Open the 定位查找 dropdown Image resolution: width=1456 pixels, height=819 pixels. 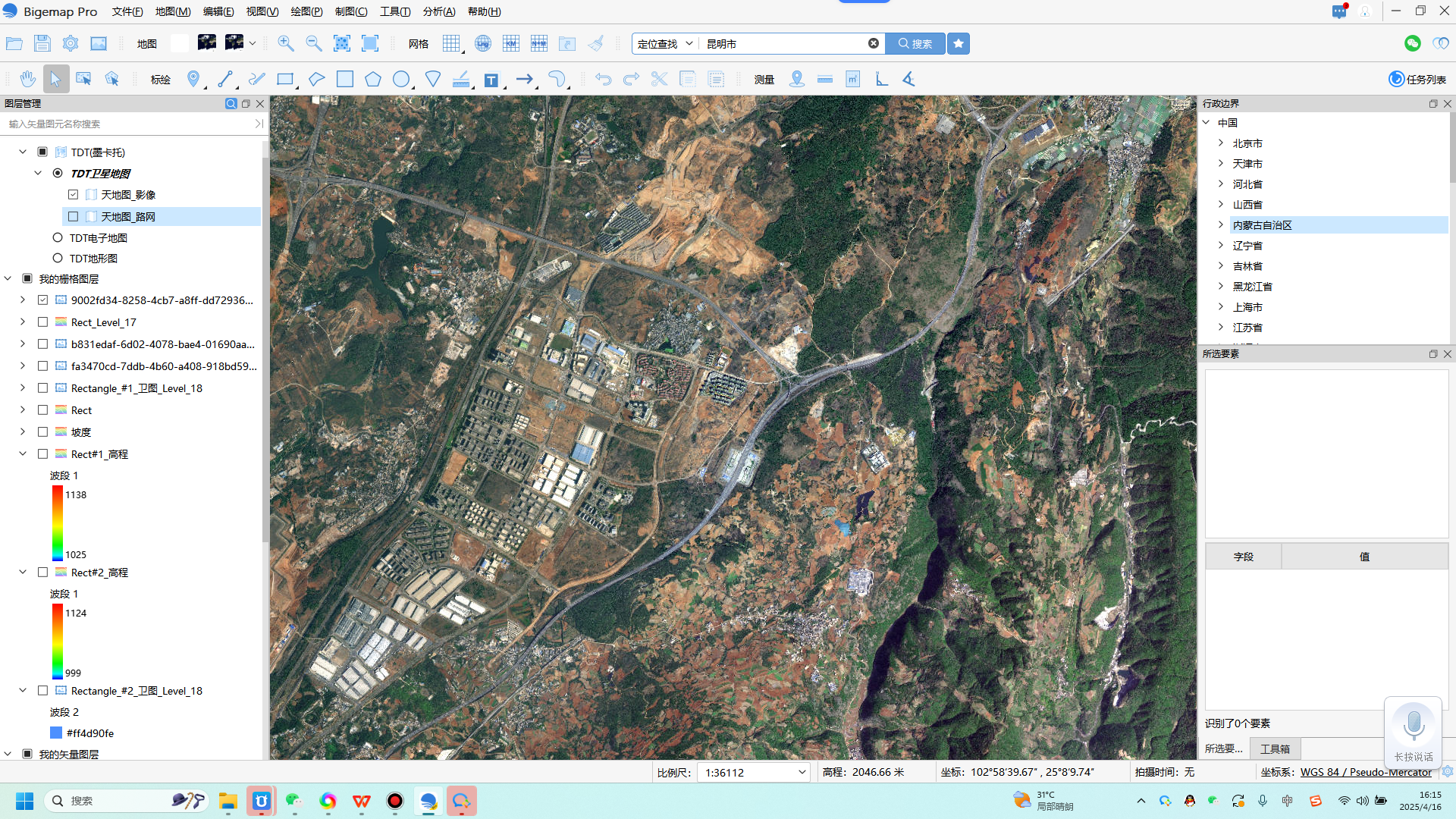[x=665, y=43]
